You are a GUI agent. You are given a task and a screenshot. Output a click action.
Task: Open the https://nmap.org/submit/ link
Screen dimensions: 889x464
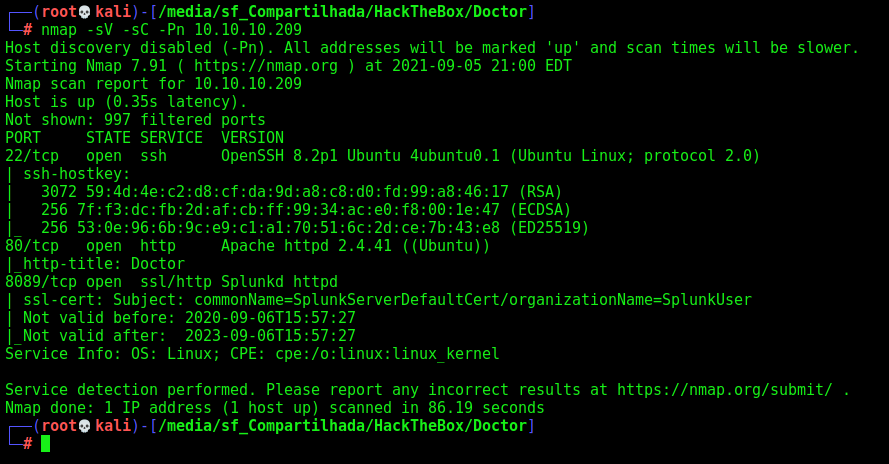(725, 390)
